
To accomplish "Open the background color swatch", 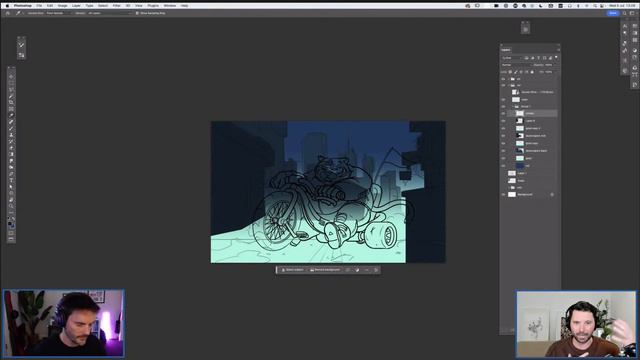I will 13,227.
